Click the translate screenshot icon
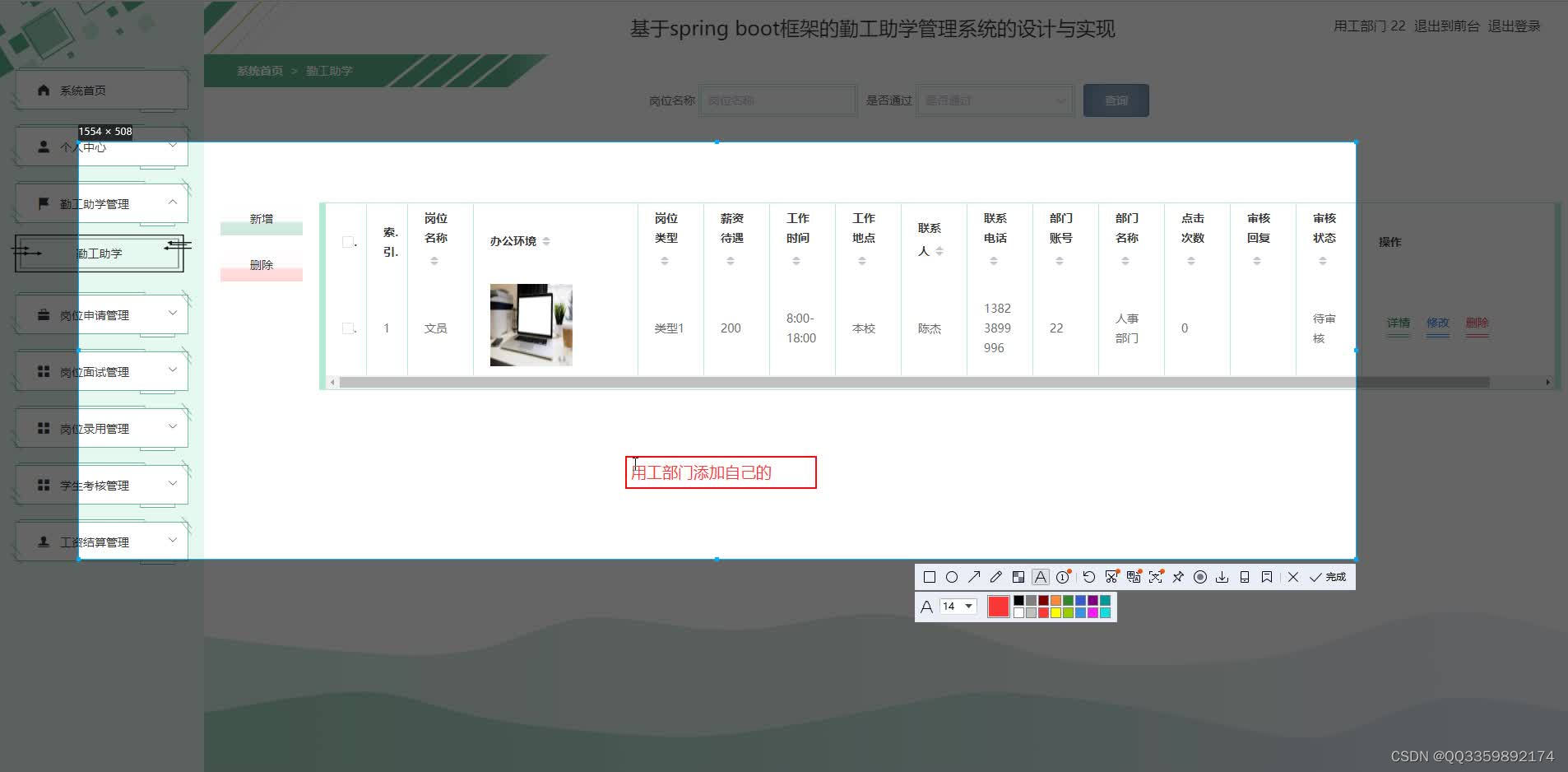The height and width of the screenshot is (772, 1568). pos(1134,577)
